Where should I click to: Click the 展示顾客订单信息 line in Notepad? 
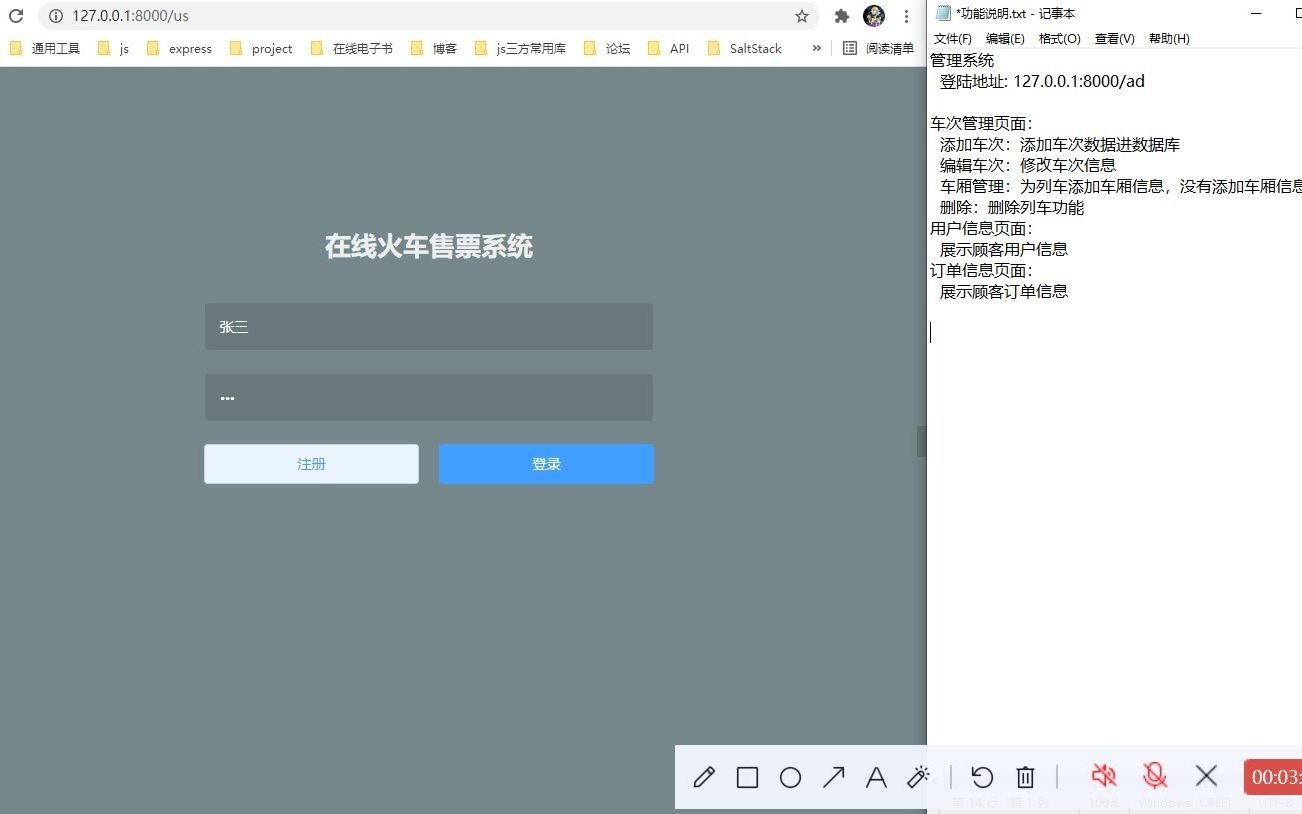[1003, 292]
